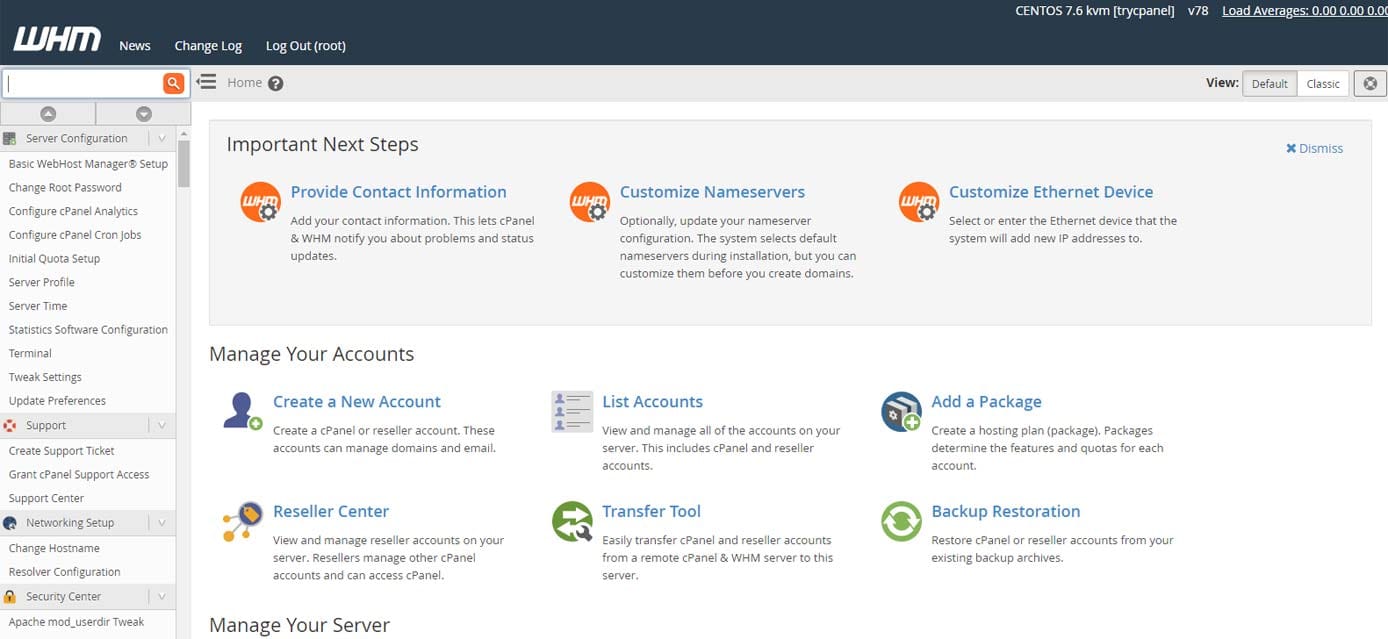
Task: Collapse the Server Configuration section chevron
Action: pos(162,139)
